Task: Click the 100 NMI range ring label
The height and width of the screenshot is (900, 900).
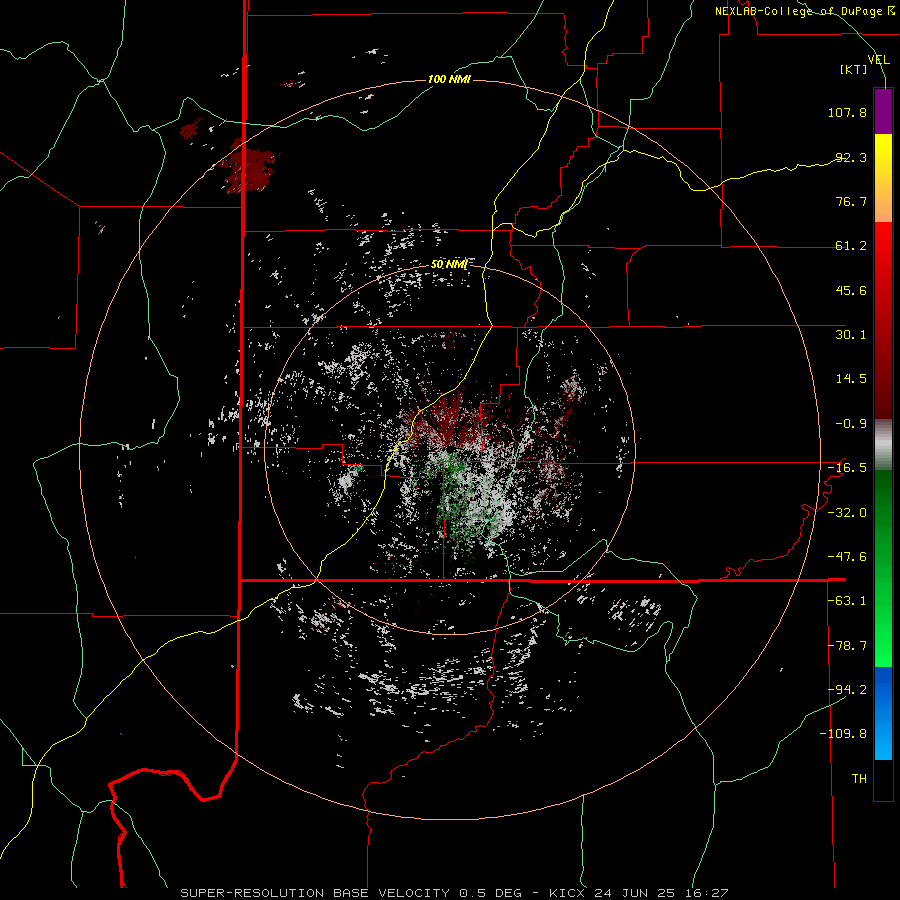Action: pyautogui.click(x=449, y=79)
